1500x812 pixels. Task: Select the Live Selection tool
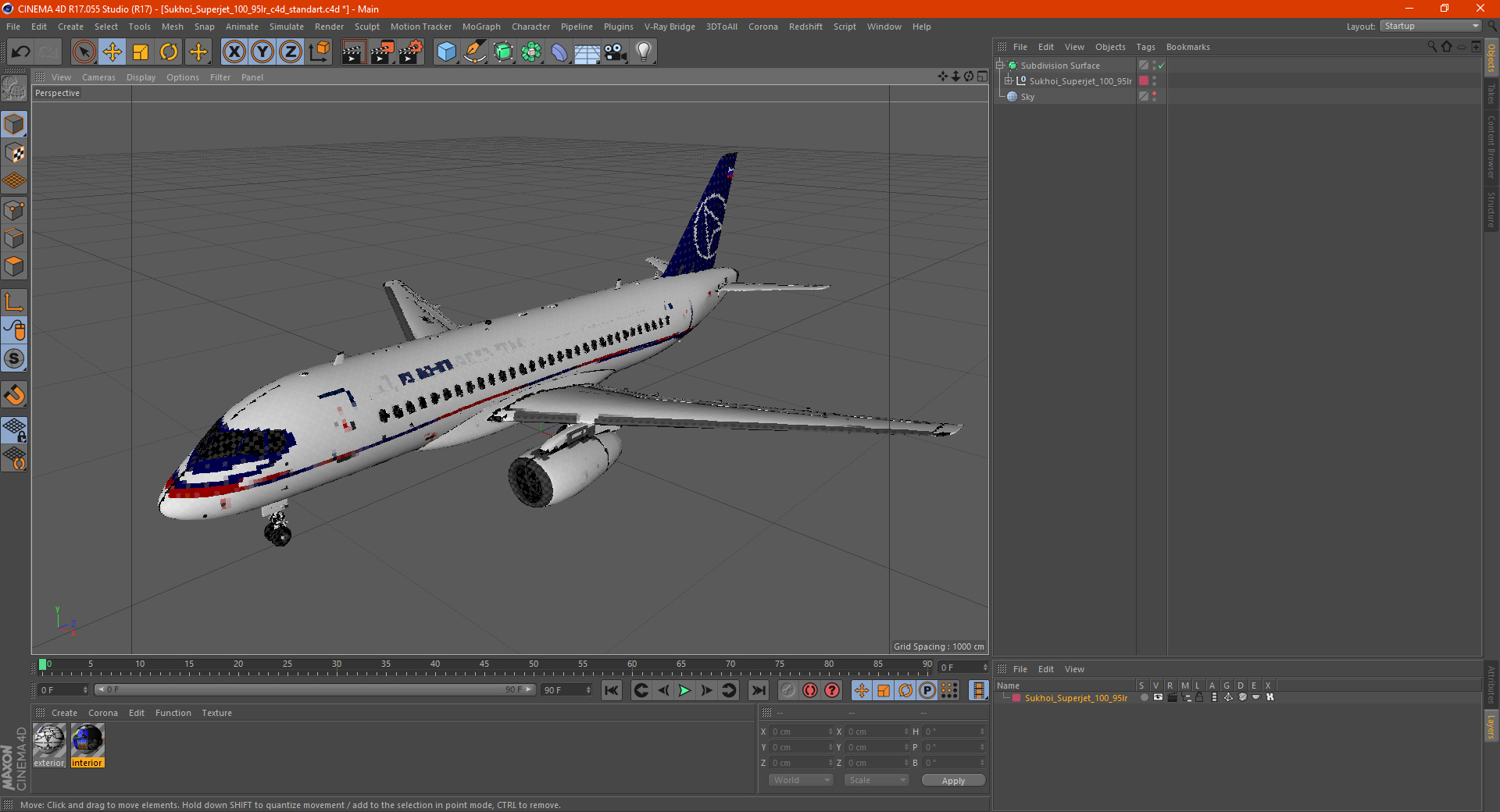pos(84,52)
